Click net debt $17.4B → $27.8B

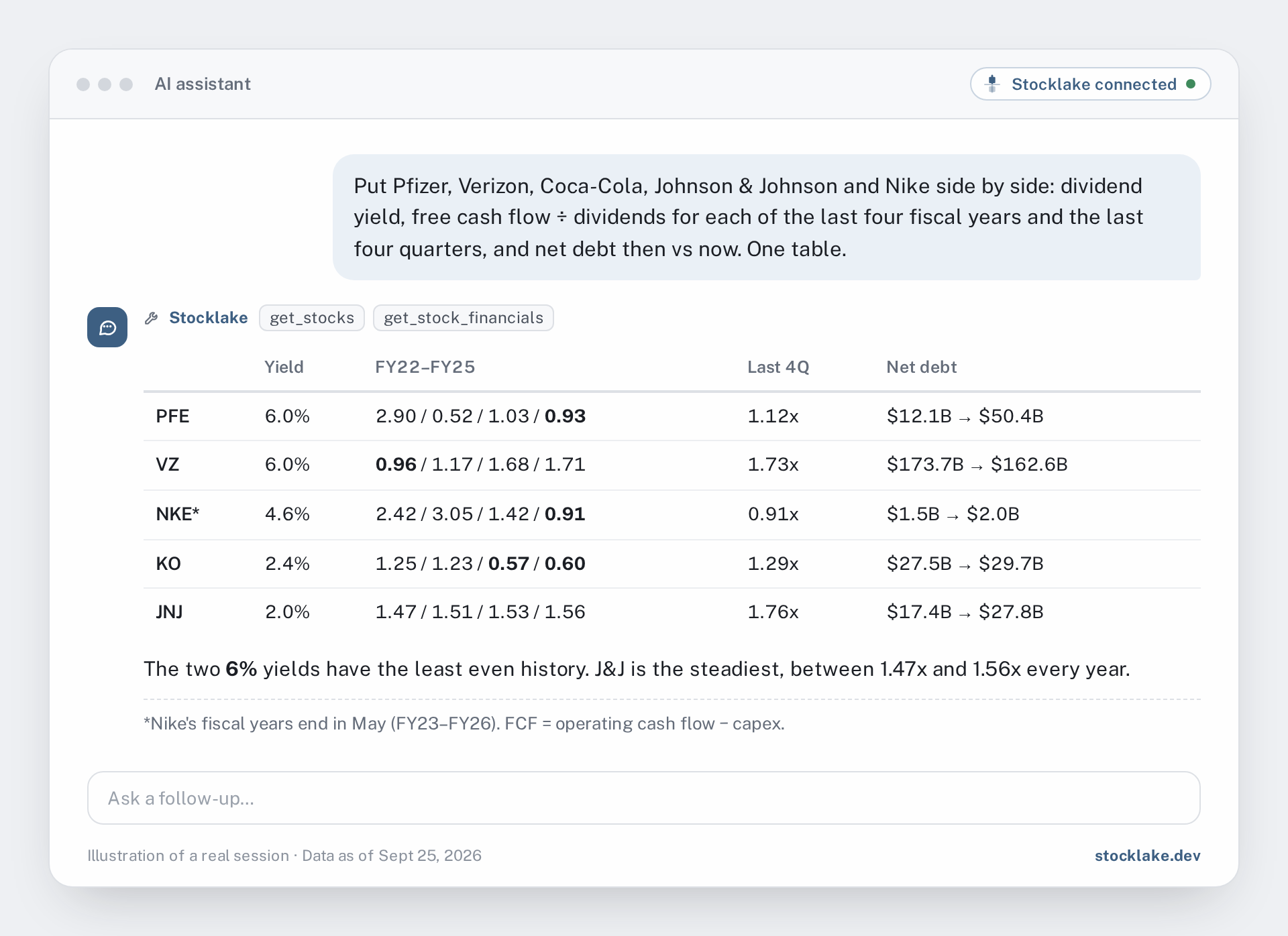click(x=965, y=612)
